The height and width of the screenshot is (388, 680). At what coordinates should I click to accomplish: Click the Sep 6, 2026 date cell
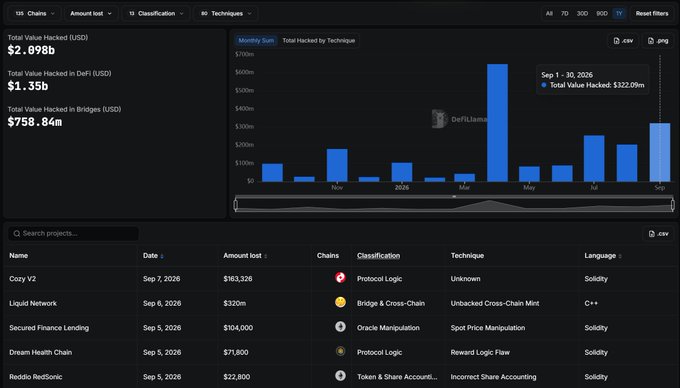(162, 303)
